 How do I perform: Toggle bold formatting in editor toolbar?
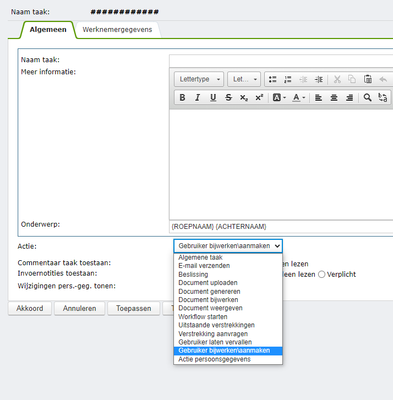tap(182, 98)
